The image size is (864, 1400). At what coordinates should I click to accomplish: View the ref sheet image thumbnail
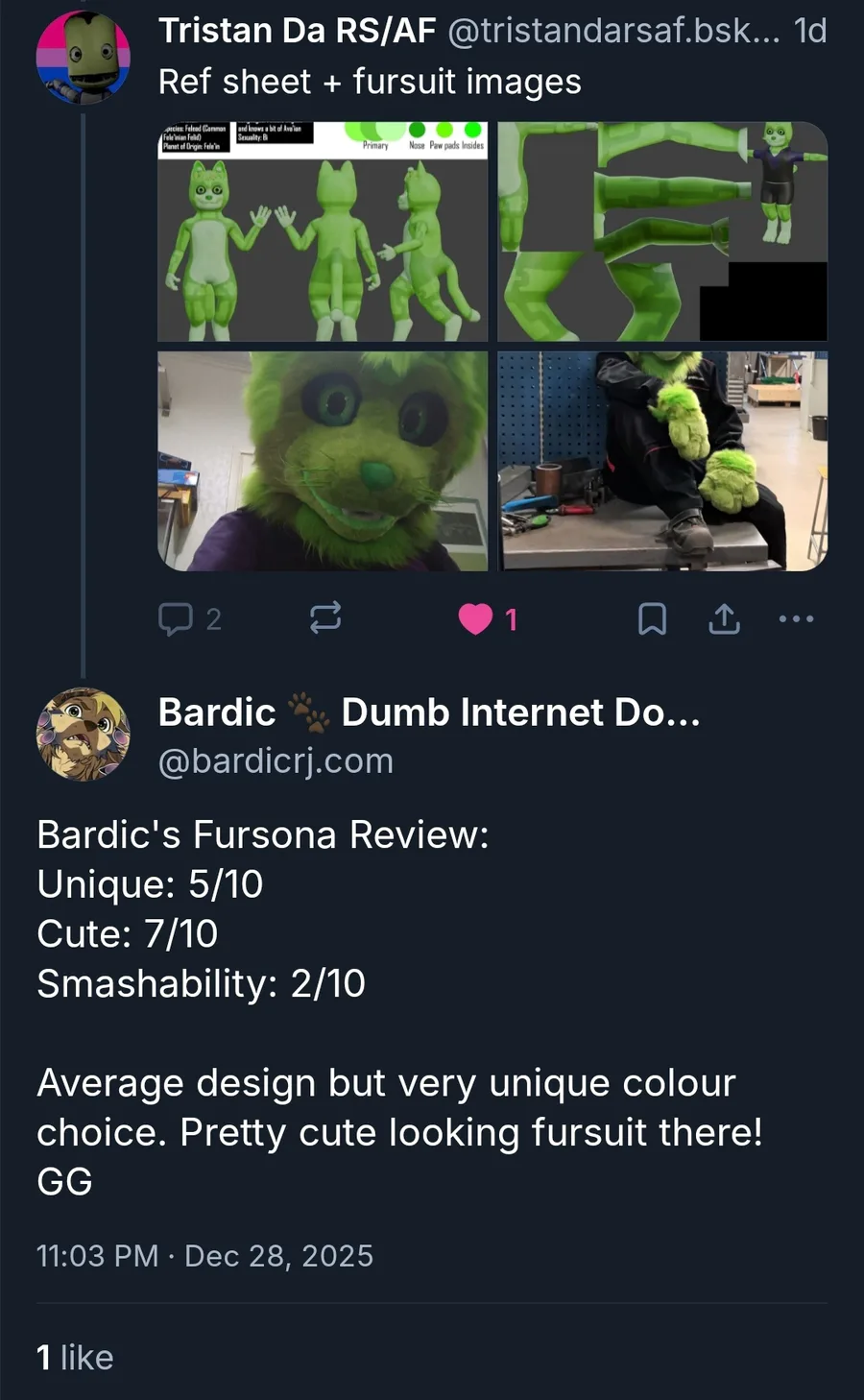pyautogui.click(x=323, y=231)
